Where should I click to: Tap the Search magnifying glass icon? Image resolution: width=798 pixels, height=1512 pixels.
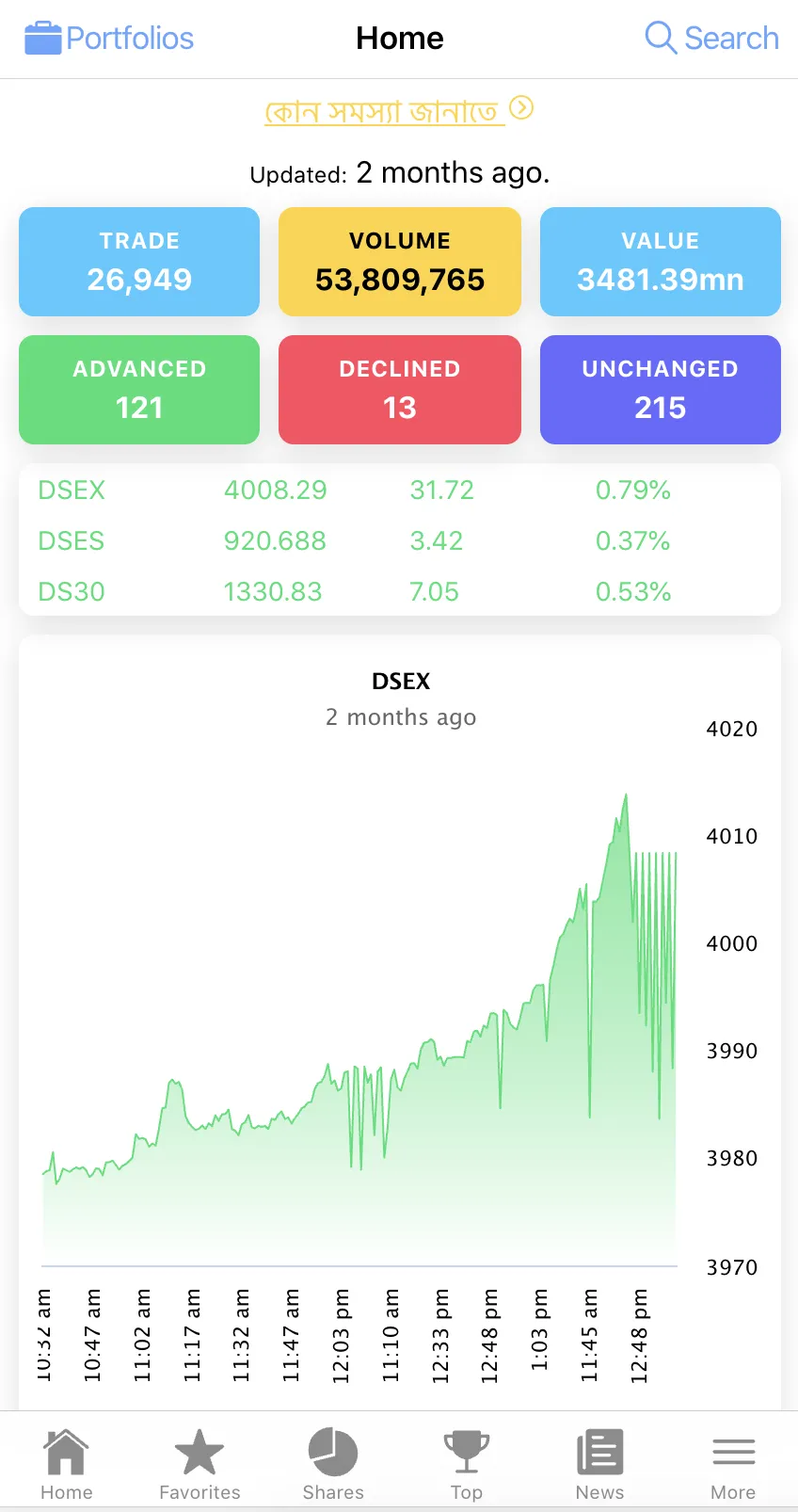[x=661, y=39]
